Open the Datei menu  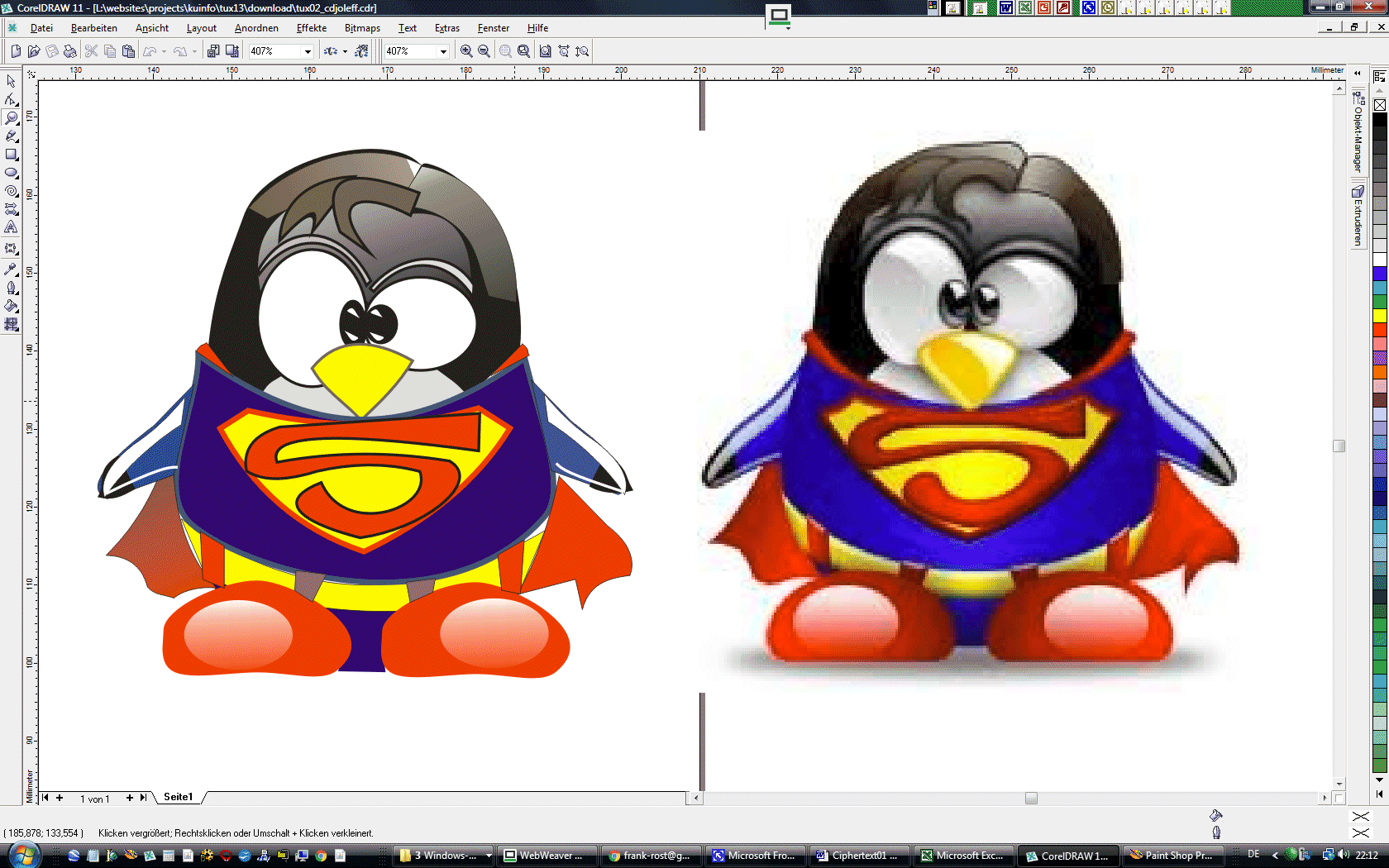tap(41, 28)
